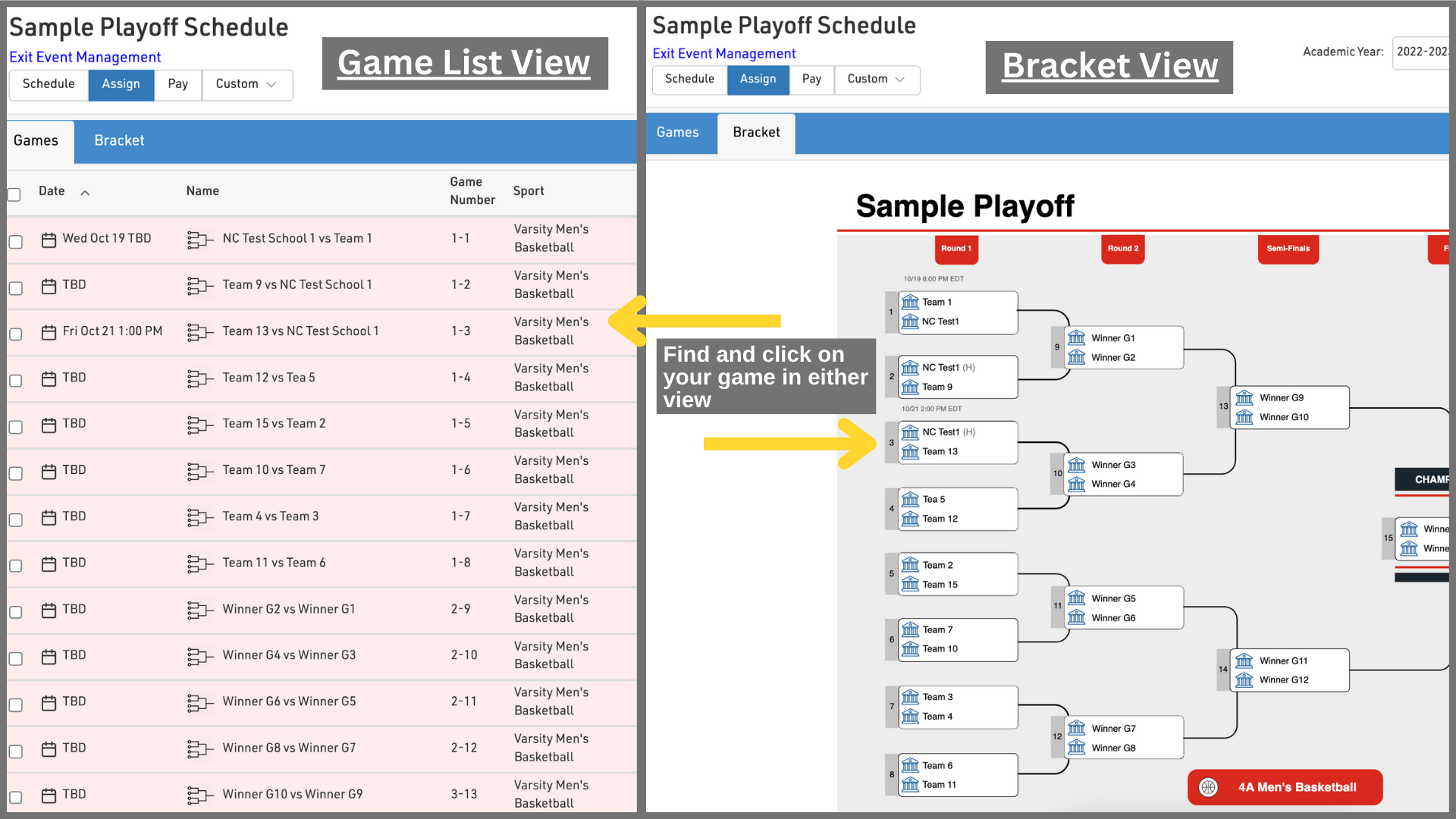This screenshot has height=819, width=1456.
Task: Click school icon beside Winner G9 in bracket
Action: coord(1244,397)
